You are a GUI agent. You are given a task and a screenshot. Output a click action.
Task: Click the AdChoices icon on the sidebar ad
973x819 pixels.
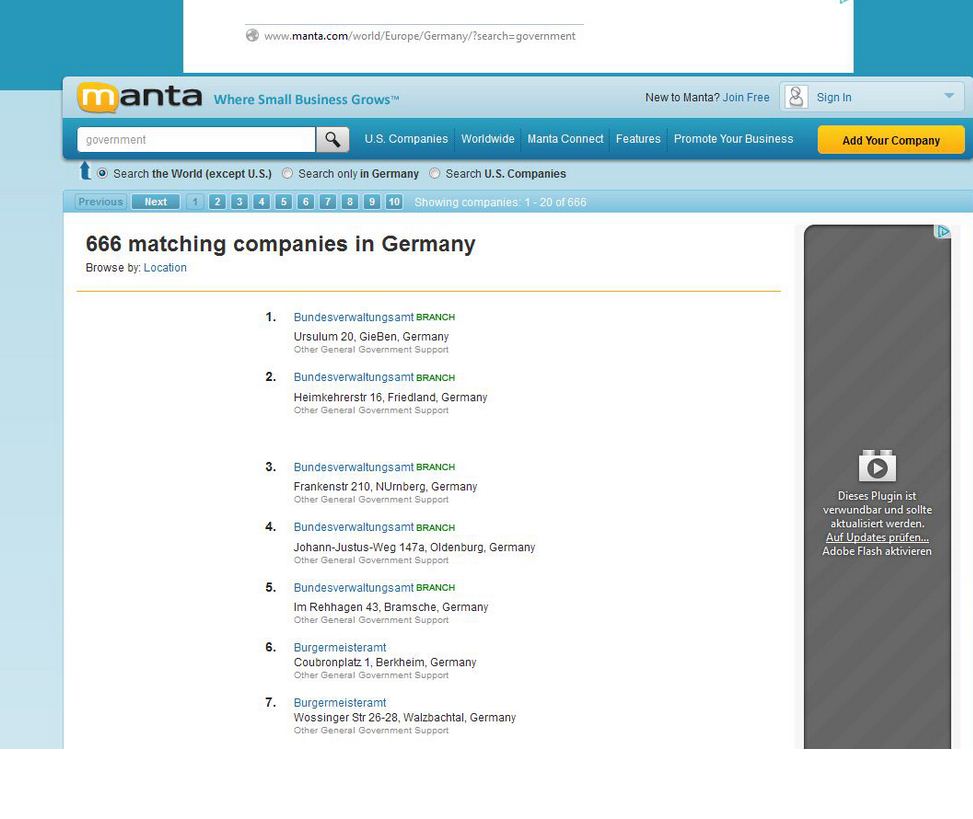tap(942, 232)
